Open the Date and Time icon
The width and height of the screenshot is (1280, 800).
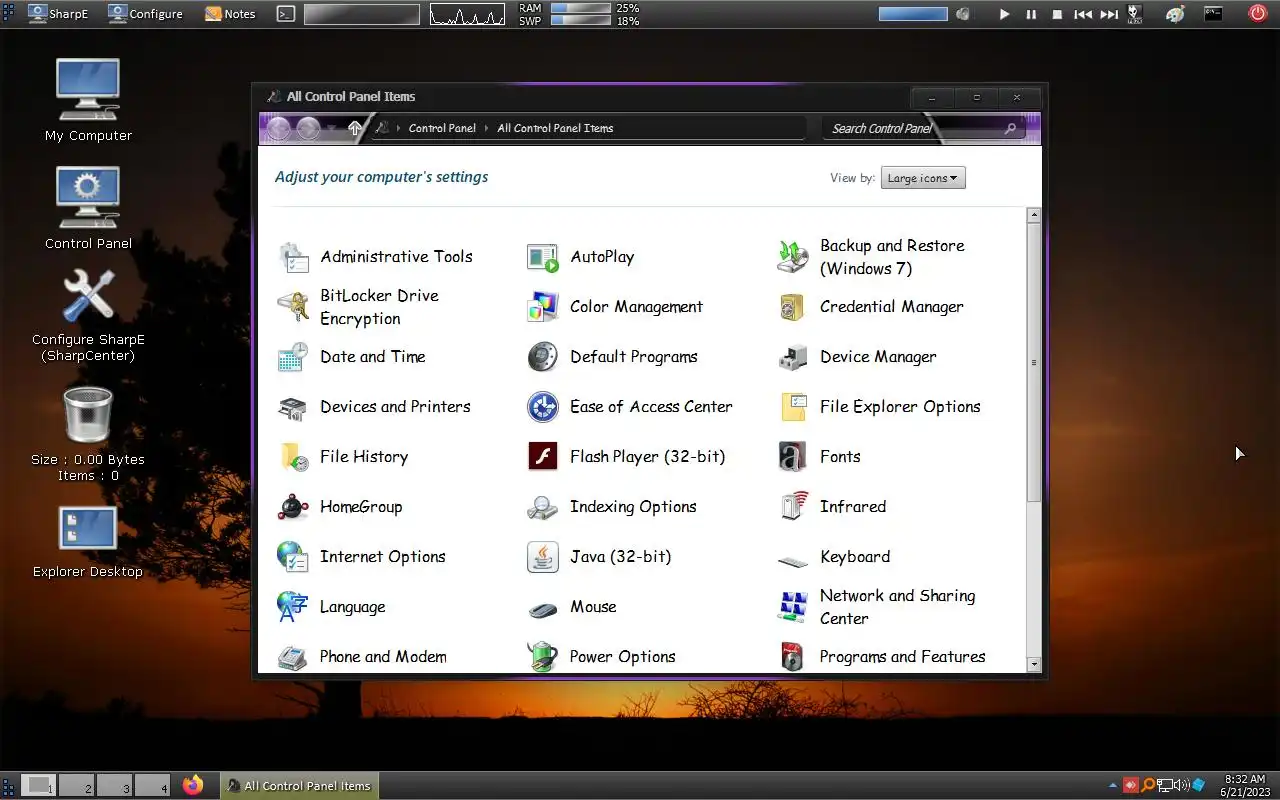click(x=293, y=357)
